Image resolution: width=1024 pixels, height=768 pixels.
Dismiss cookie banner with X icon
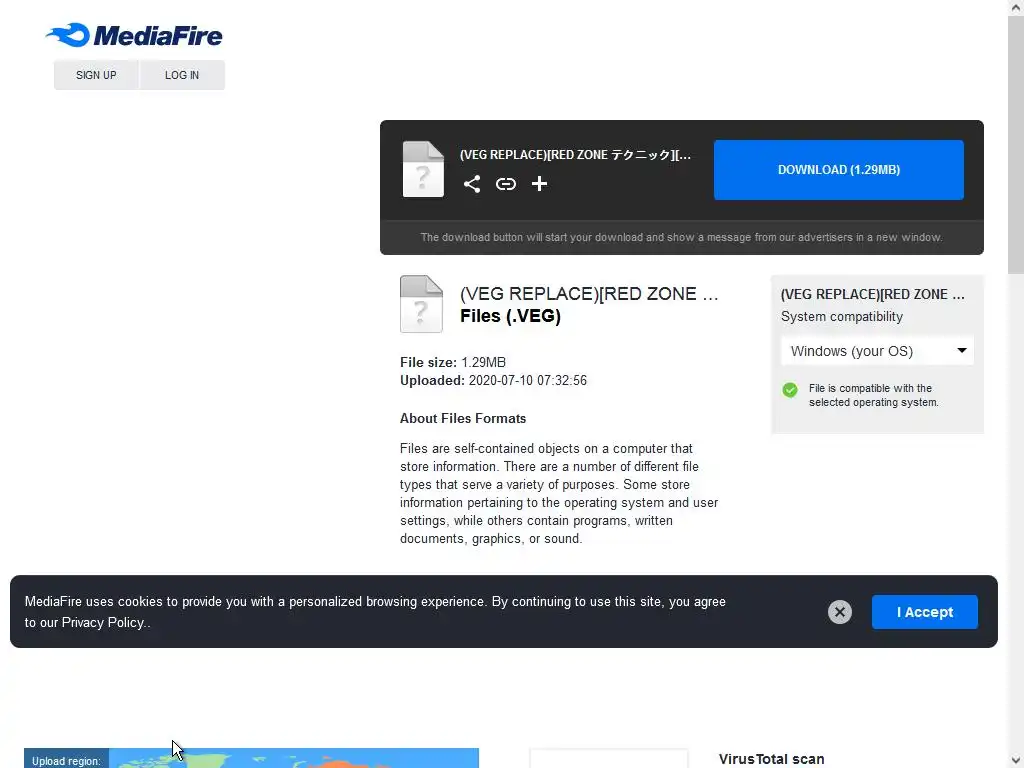pos(839,612)
